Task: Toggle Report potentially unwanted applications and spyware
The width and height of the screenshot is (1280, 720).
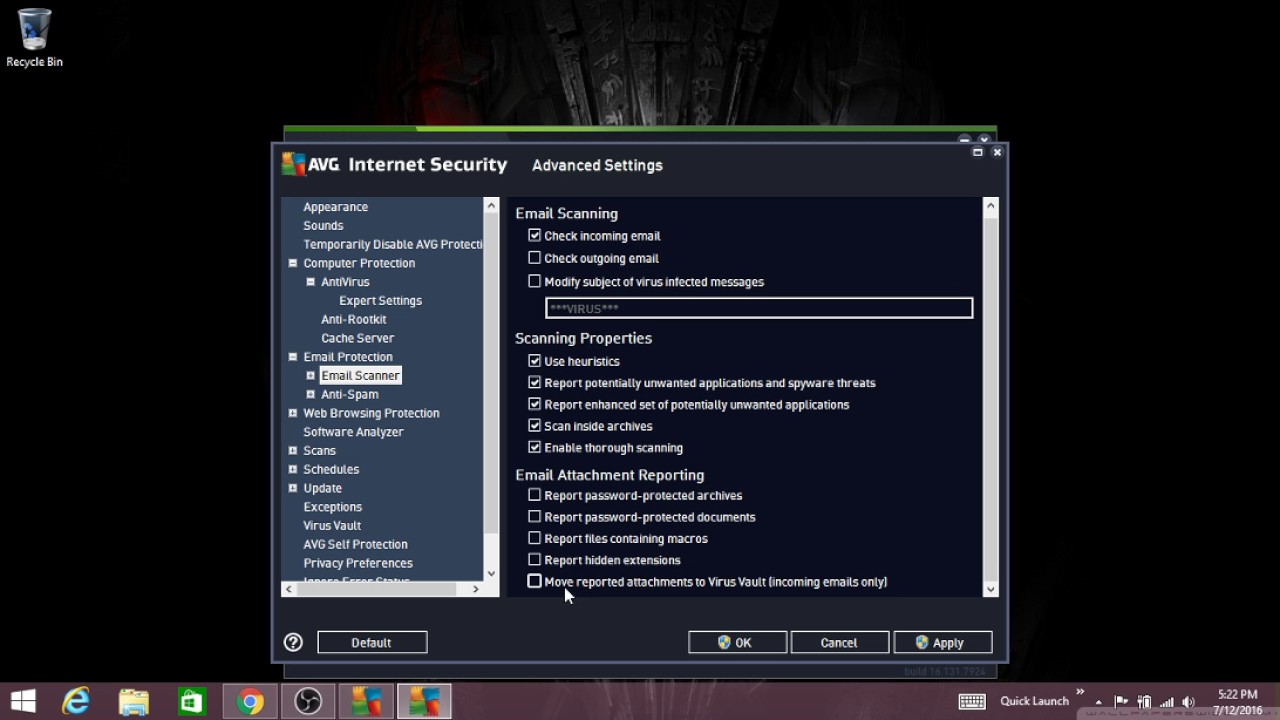Action: coord(534,382)
